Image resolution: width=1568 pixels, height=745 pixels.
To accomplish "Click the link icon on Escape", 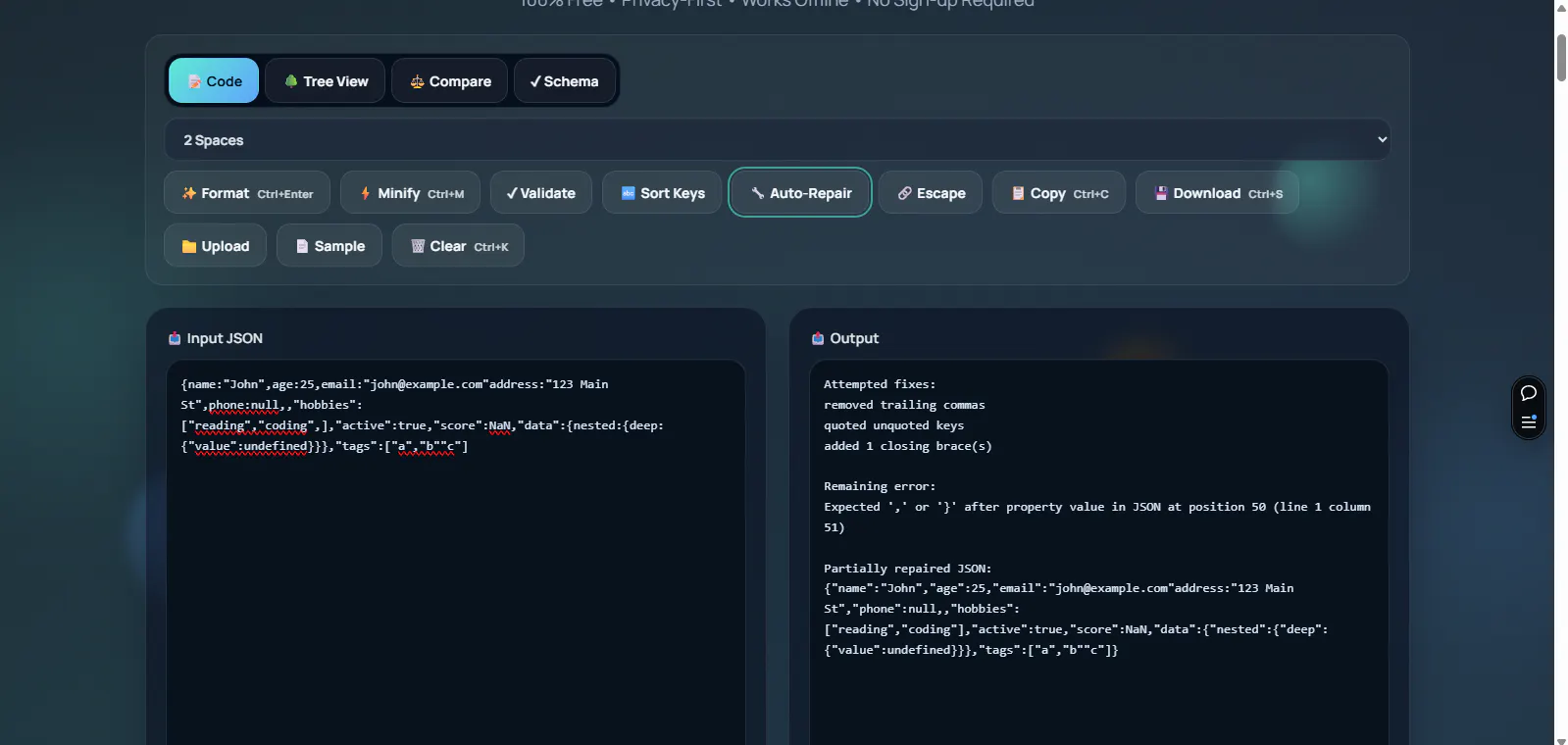I will coord(905,193).
